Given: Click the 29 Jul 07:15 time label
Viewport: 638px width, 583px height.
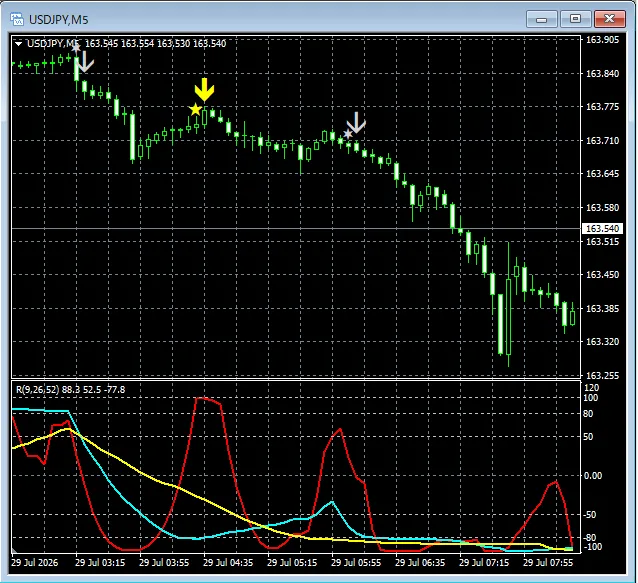Looking at the screenshot, I should (484, 562).
